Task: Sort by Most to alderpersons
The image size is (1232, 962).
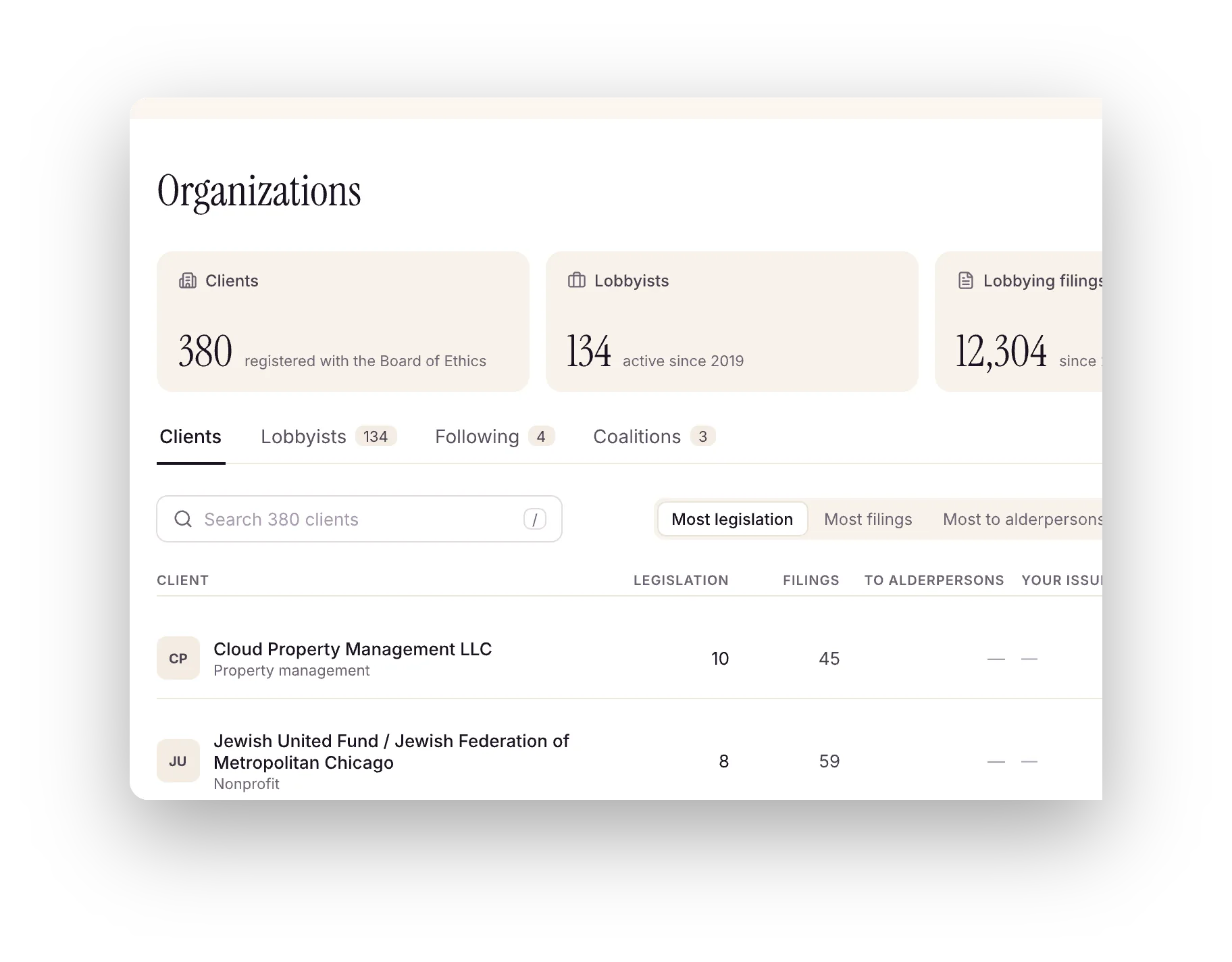Action: 1023,519
